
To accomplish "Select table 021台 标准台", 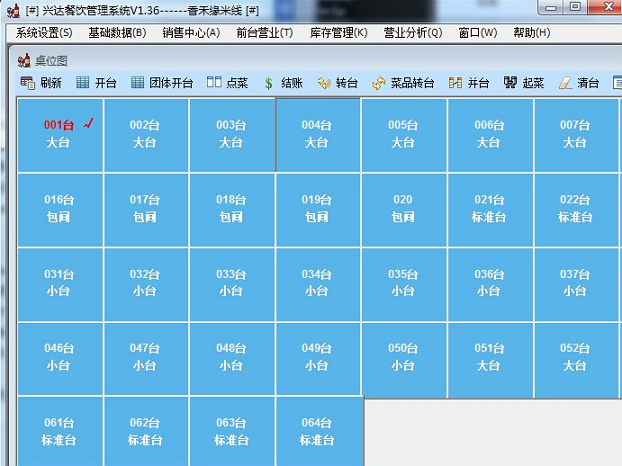I will (x=490, y=210).
